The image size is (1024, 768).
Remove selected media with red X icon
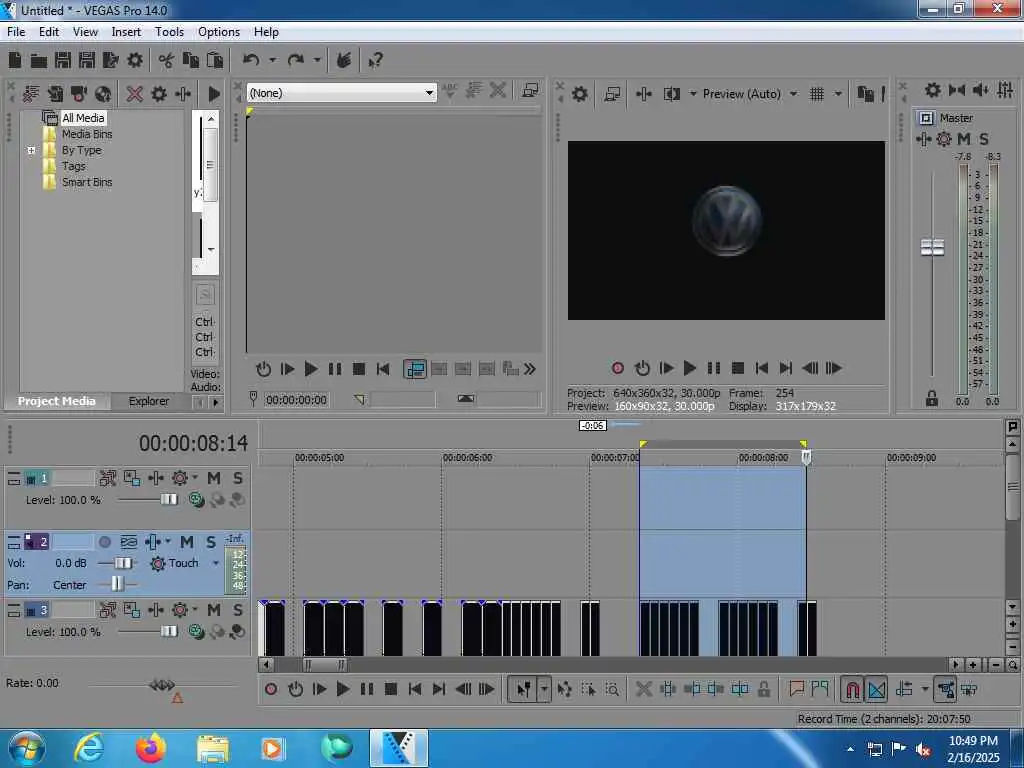(x=135, y=94)
